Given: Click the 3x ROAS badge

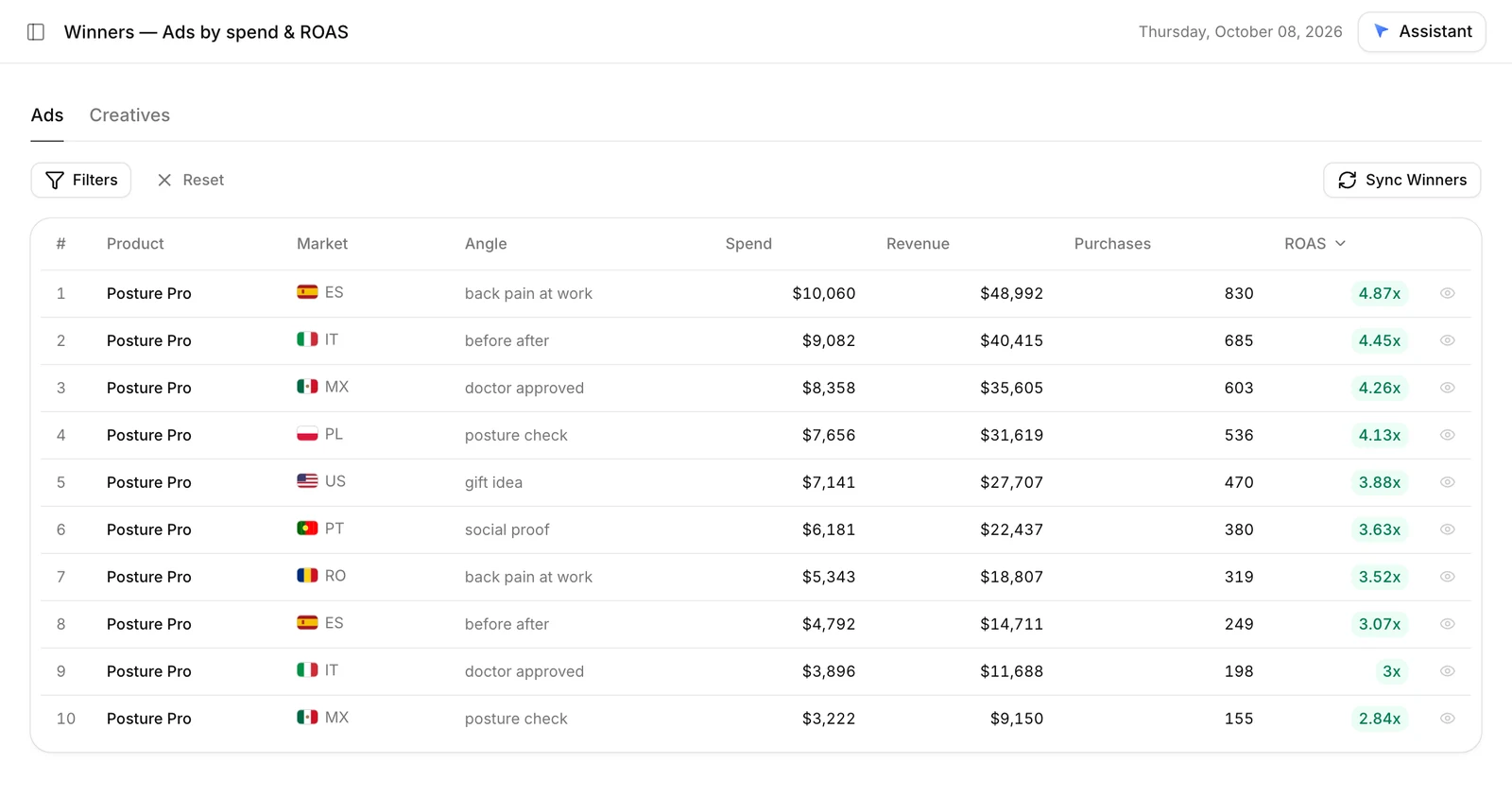Looking at the screenshot, I should pos(1391,671).
